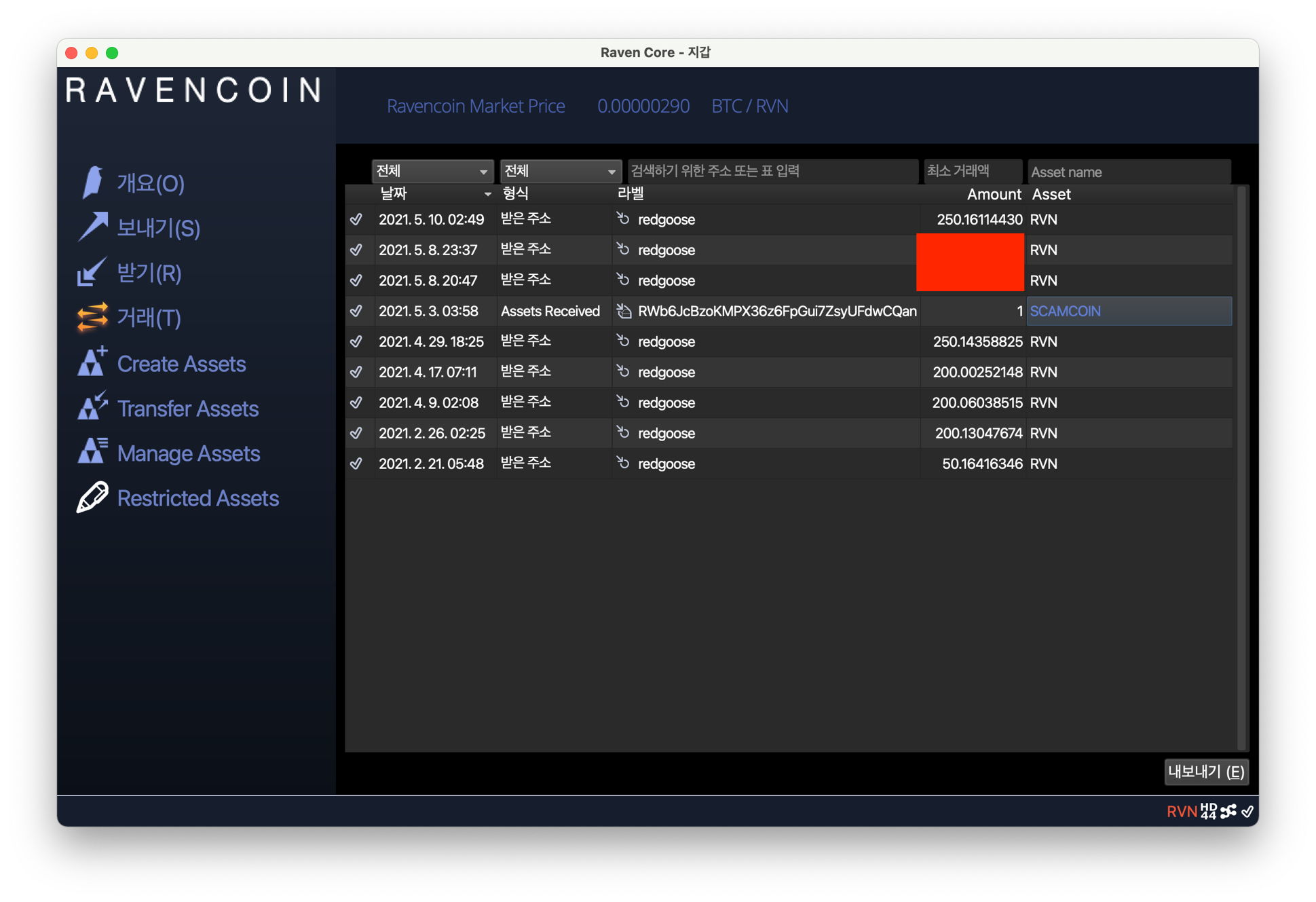Open the Send arrow icon in sidebar

pos(93,227)
